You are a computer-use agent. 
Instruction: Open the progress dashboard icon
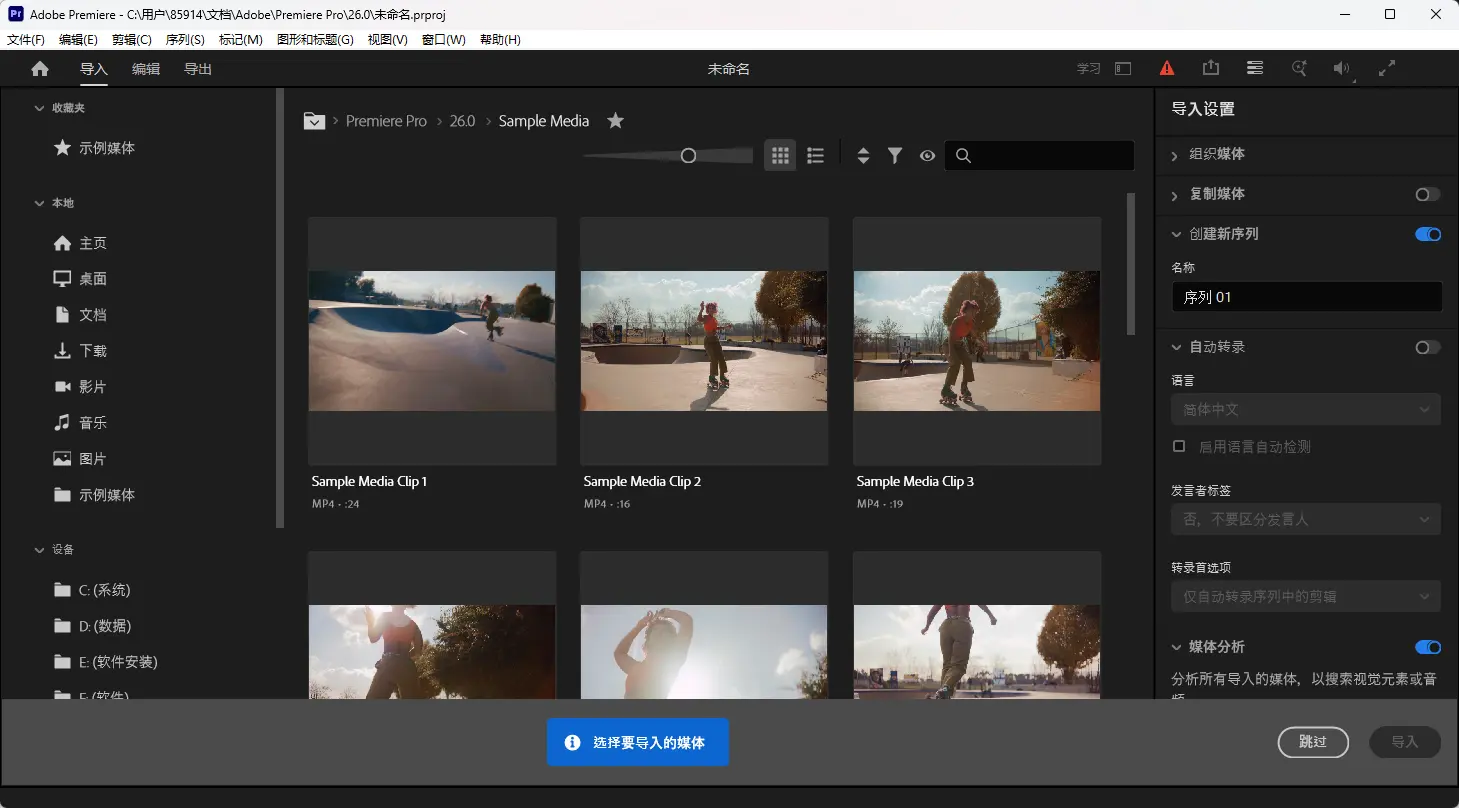tap(1255, 68)
